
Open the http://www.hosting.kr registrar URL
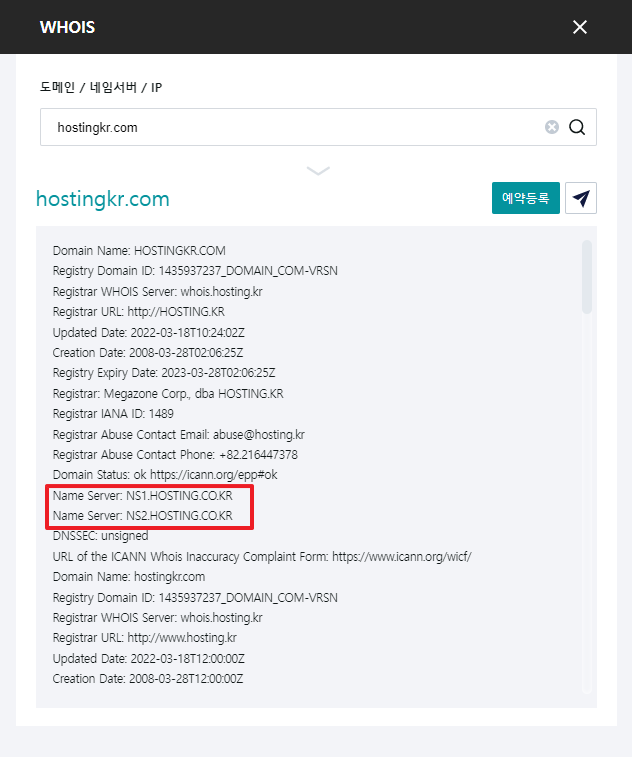181,638
